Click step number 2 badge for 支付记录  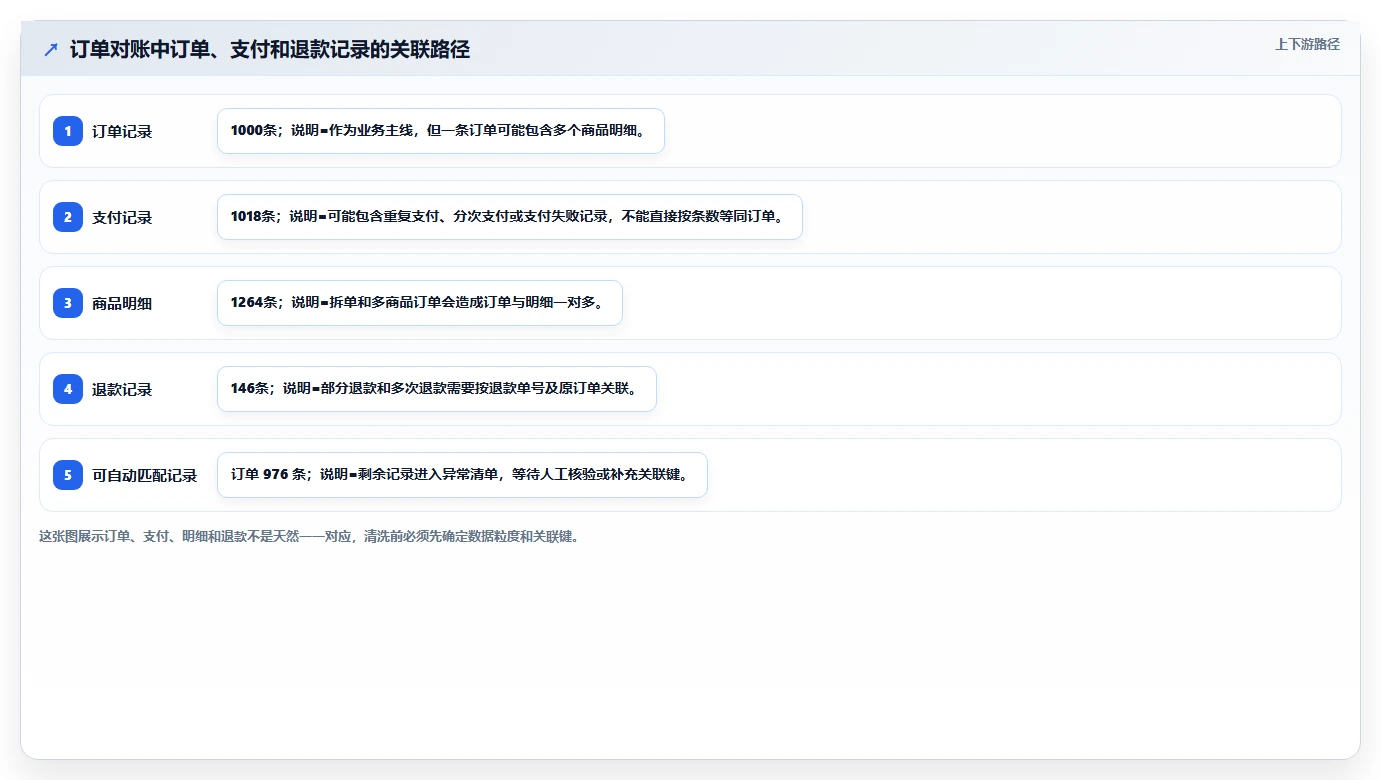pos(68,217)
